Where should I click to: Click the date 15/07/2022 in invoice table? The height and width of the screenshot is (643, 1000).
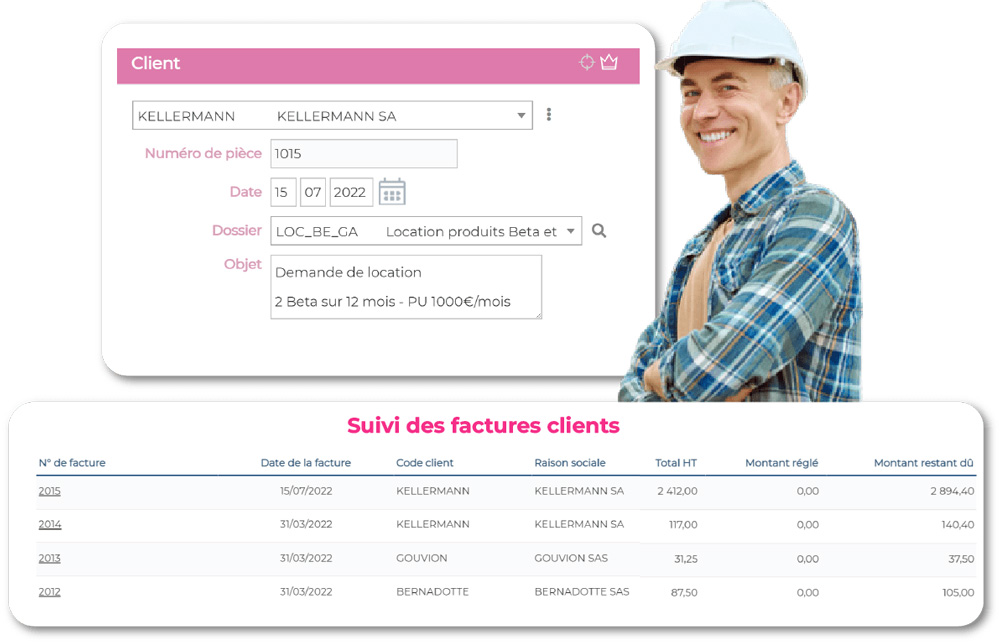point(306,491)
